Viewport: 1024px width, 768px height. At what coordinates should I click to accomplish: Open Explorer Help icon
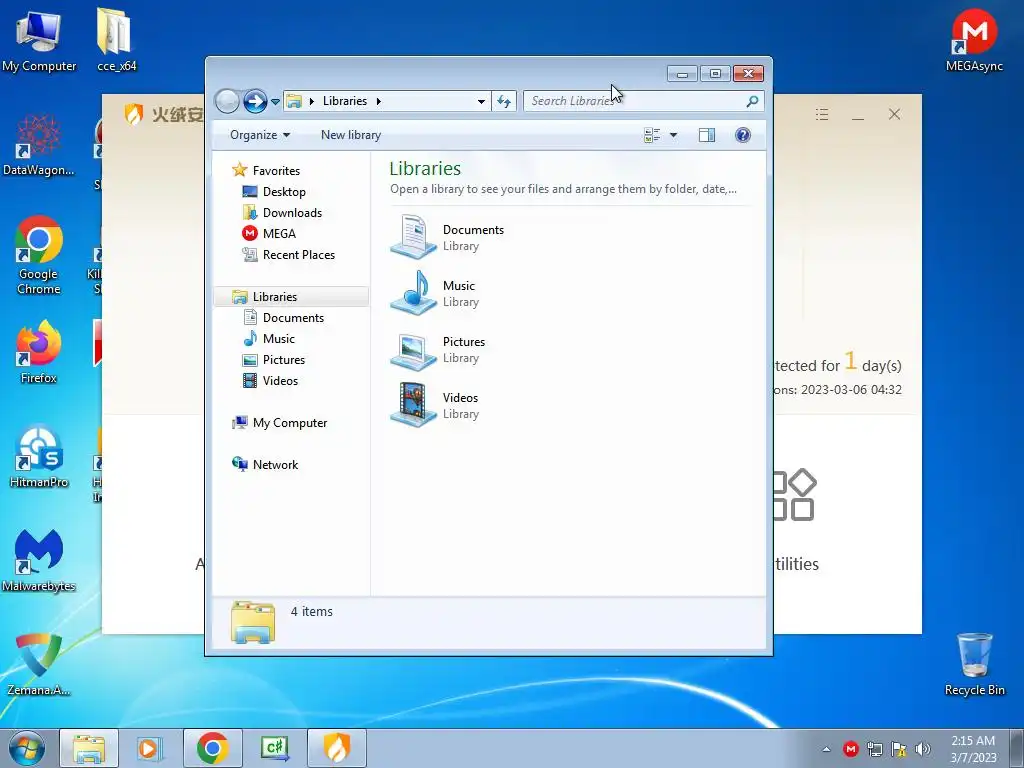743,135
